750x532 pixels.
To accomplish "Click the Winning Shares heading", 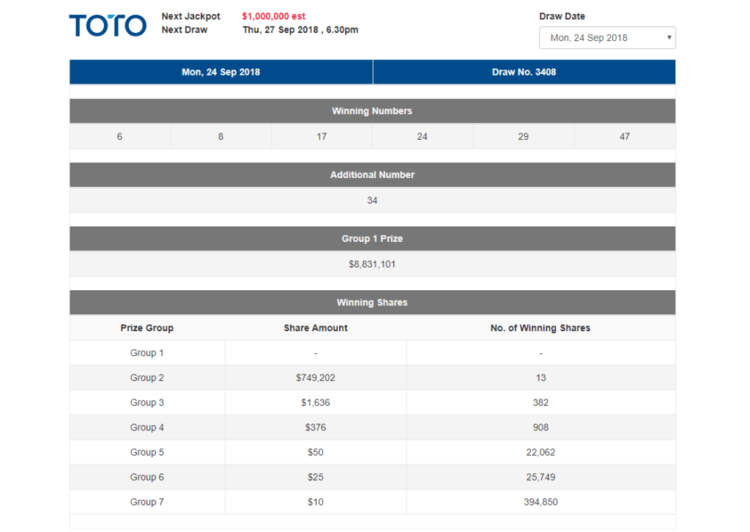I will point(372,302).
